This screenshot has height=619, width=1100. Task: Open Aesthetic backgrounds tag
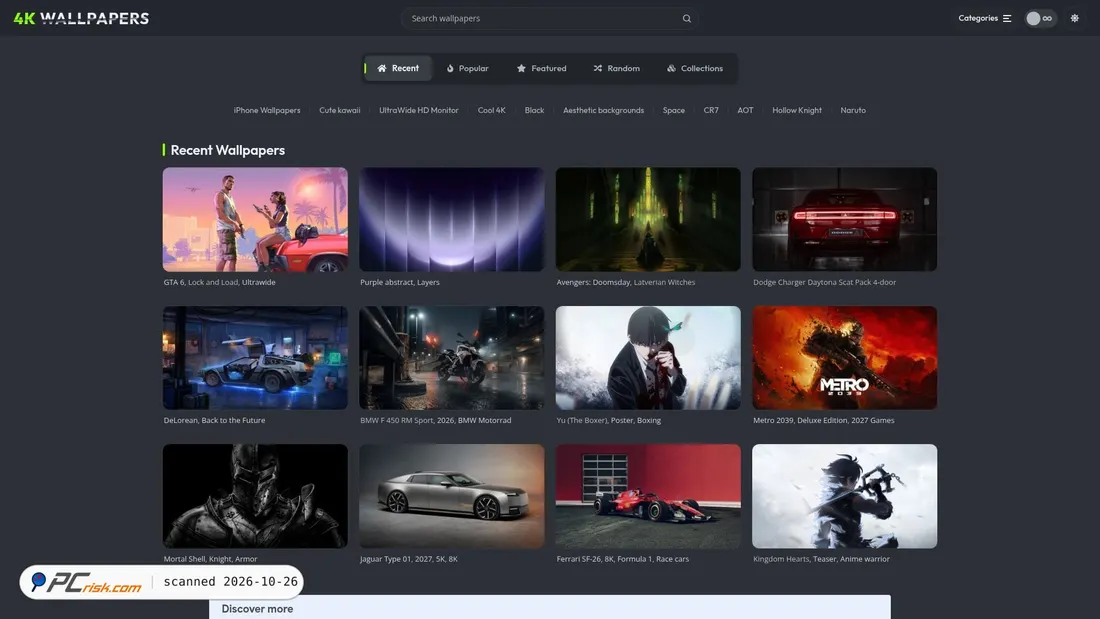click(x=603, y=110)
